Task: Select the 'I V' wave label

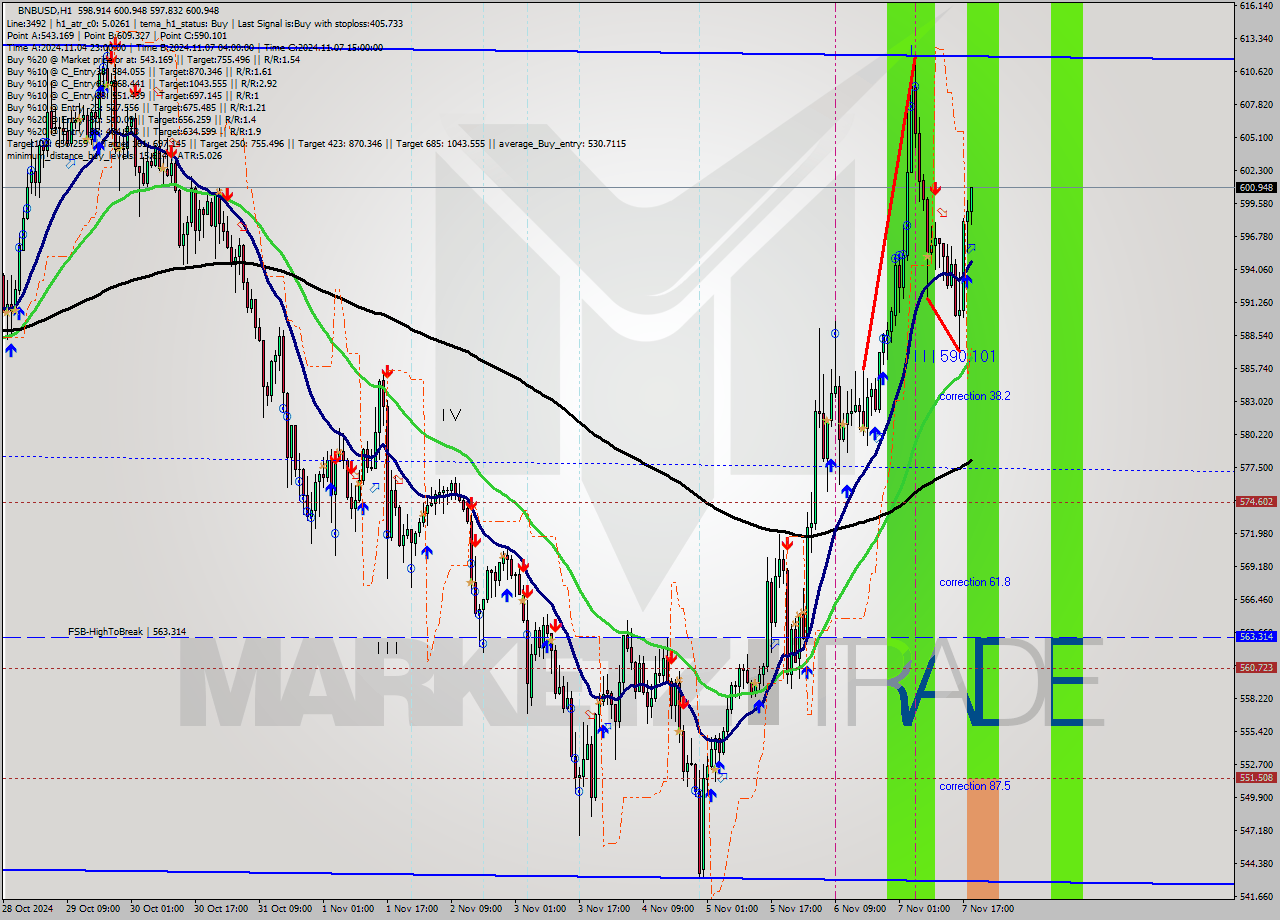Action: click(451, 414)
